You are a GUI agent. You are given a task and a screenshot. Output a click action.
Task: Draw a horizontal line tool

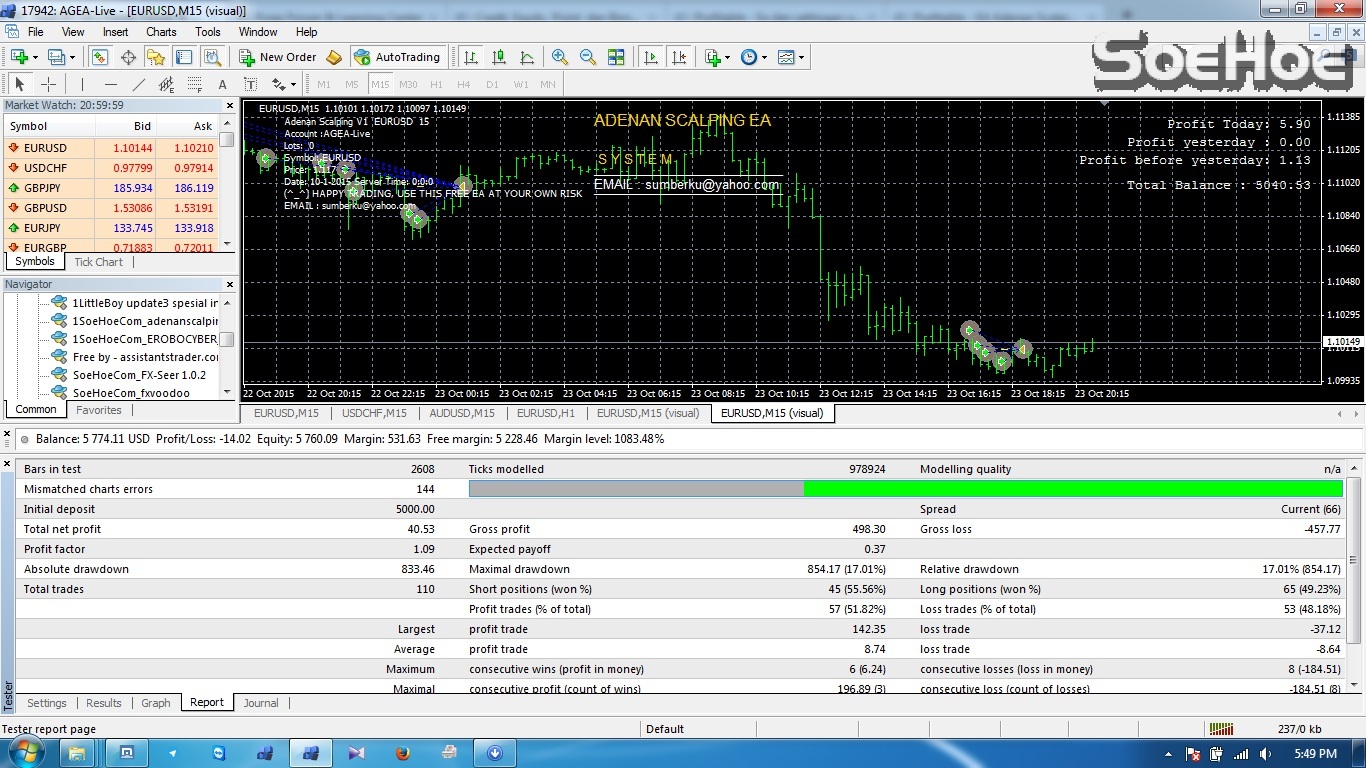110,85
